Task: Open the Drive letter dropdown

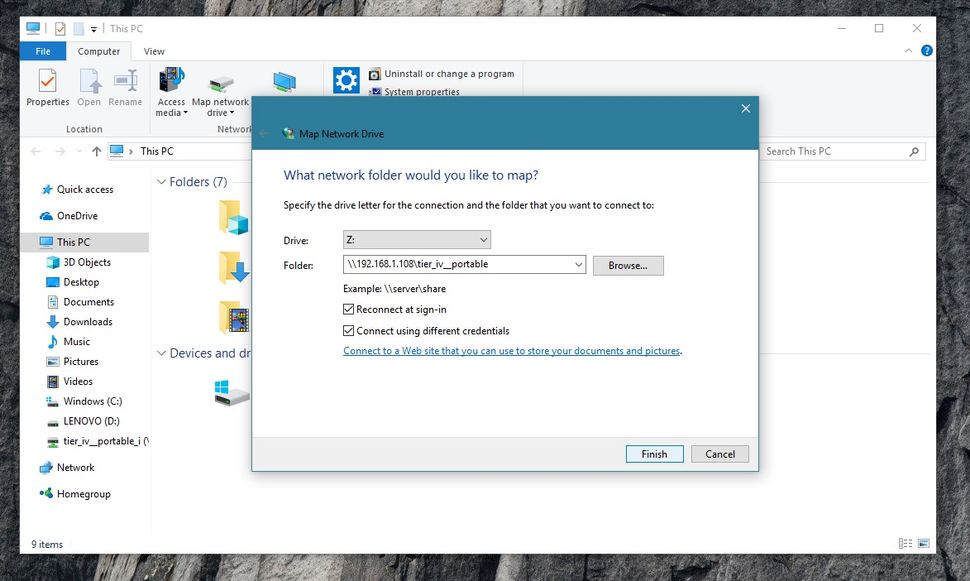Action: pyautogui.click(x=484, y=240)
